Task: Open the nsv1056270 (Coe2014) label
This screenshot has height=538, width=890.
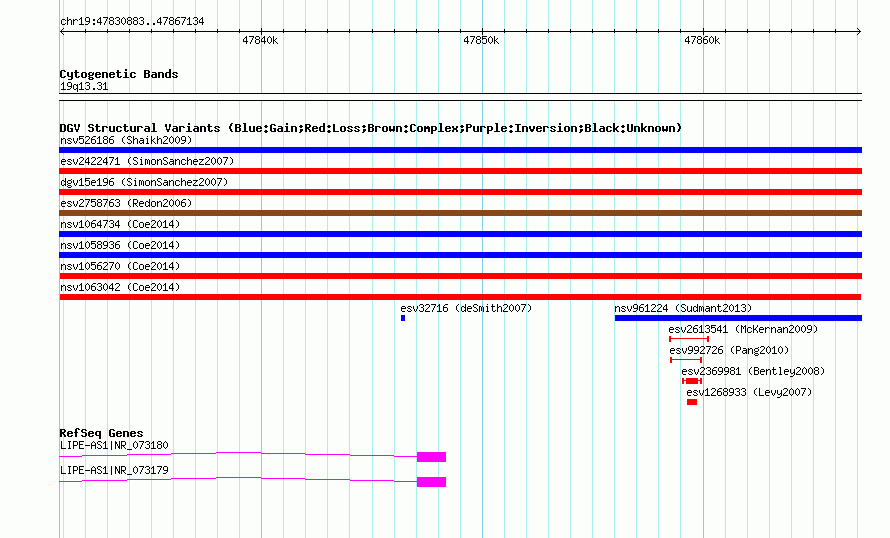Action: point(120,266)
